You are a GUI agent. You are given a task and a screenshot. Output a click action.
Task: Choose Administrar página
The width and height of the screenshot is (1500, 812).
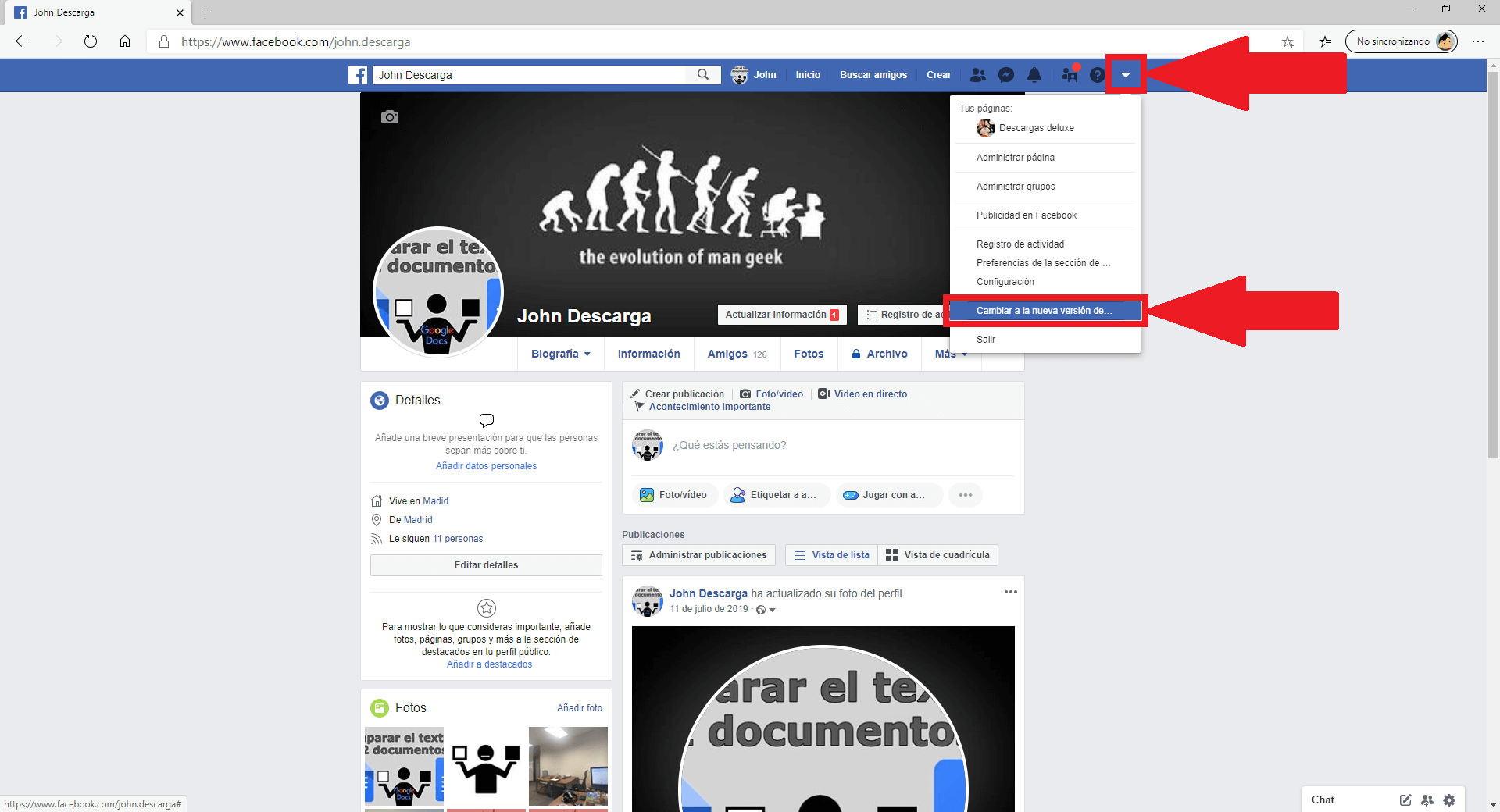pyautogui.click(x=1045, y=158)
